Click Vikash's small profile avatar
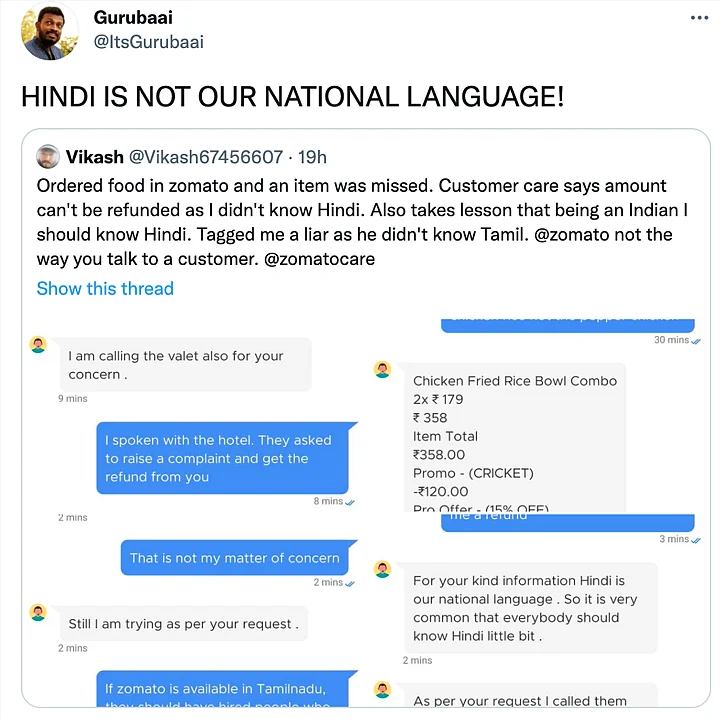 pyautogui.click(x=48, y=156)
